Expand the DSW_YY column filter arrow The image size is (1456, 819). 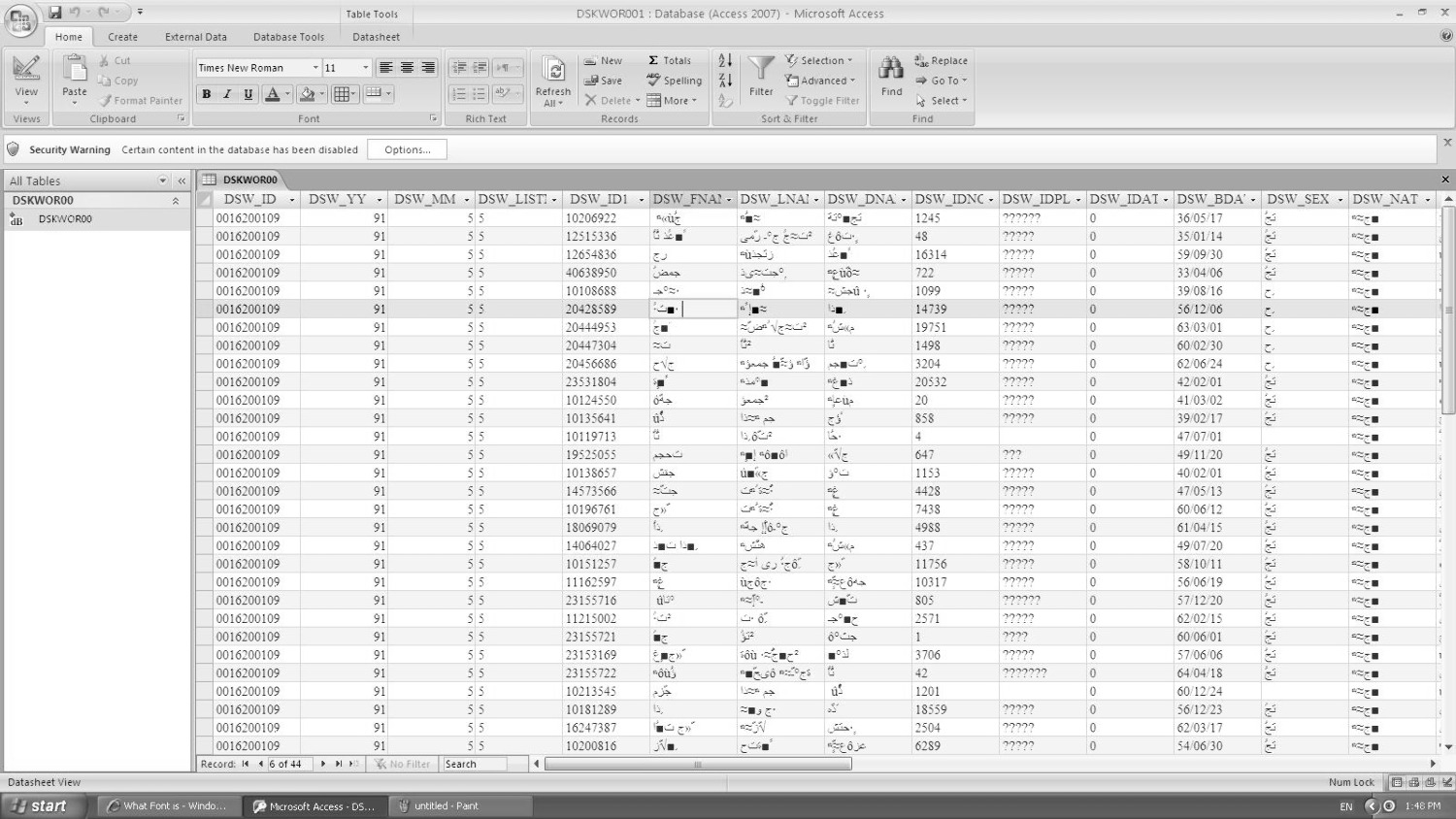point(379,200)
